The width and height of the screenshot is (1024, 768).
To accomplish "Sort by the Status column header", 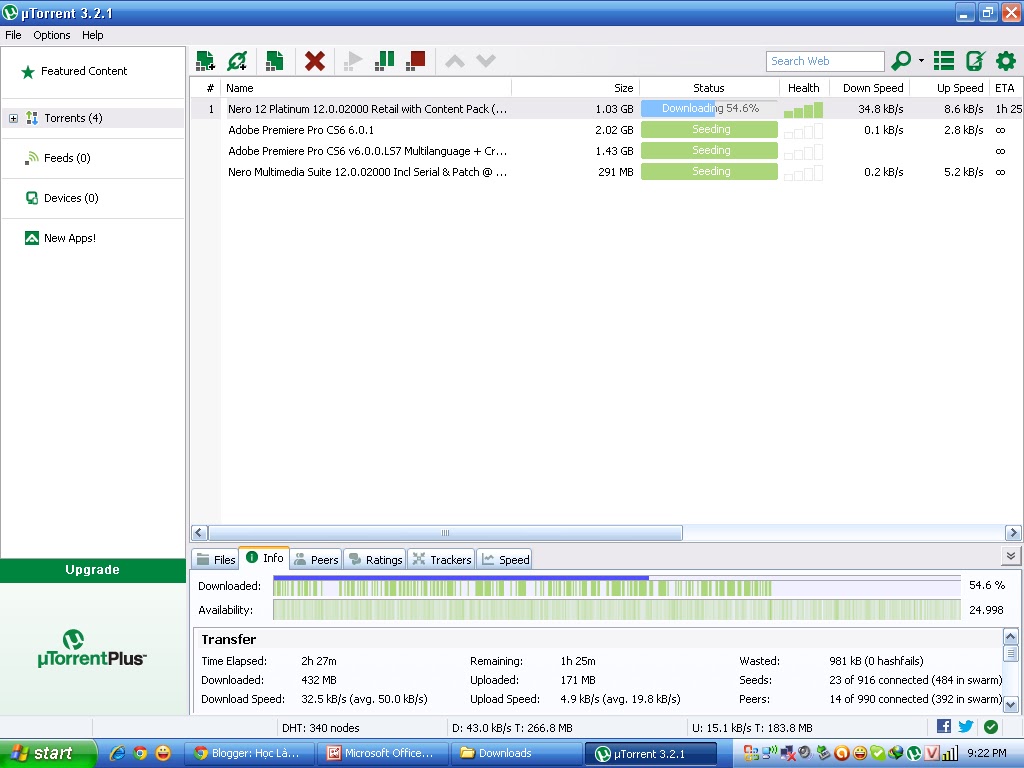I will point(709,88).
